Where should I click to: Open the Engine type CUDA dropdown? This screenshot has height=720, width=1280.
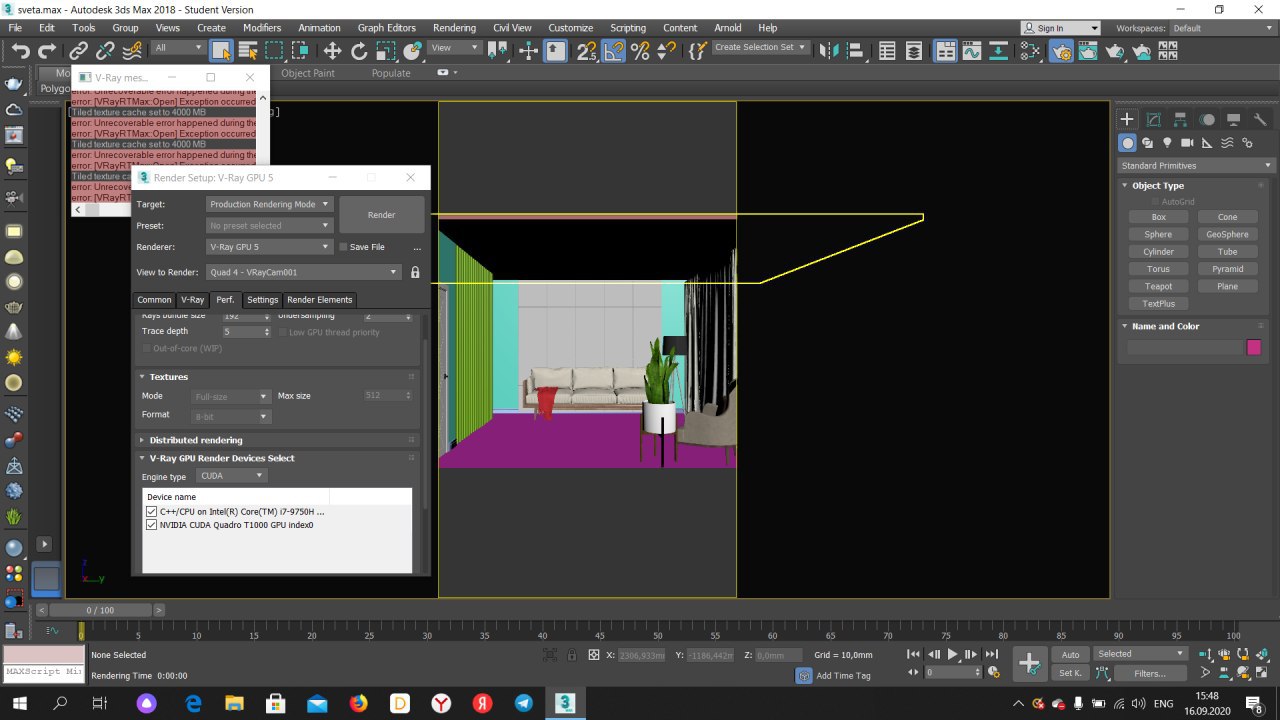coord(231,476)
